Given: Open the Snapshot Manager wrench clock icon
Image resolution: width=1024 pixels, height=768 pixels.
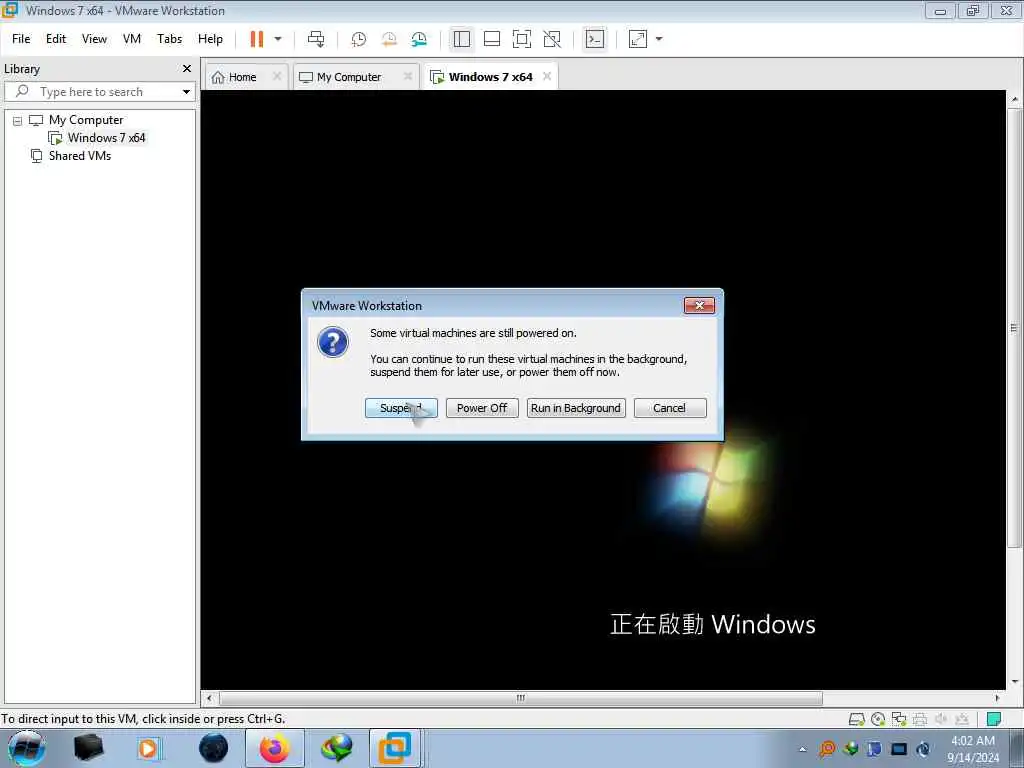Looking at the screenshot, I should 419,39.
